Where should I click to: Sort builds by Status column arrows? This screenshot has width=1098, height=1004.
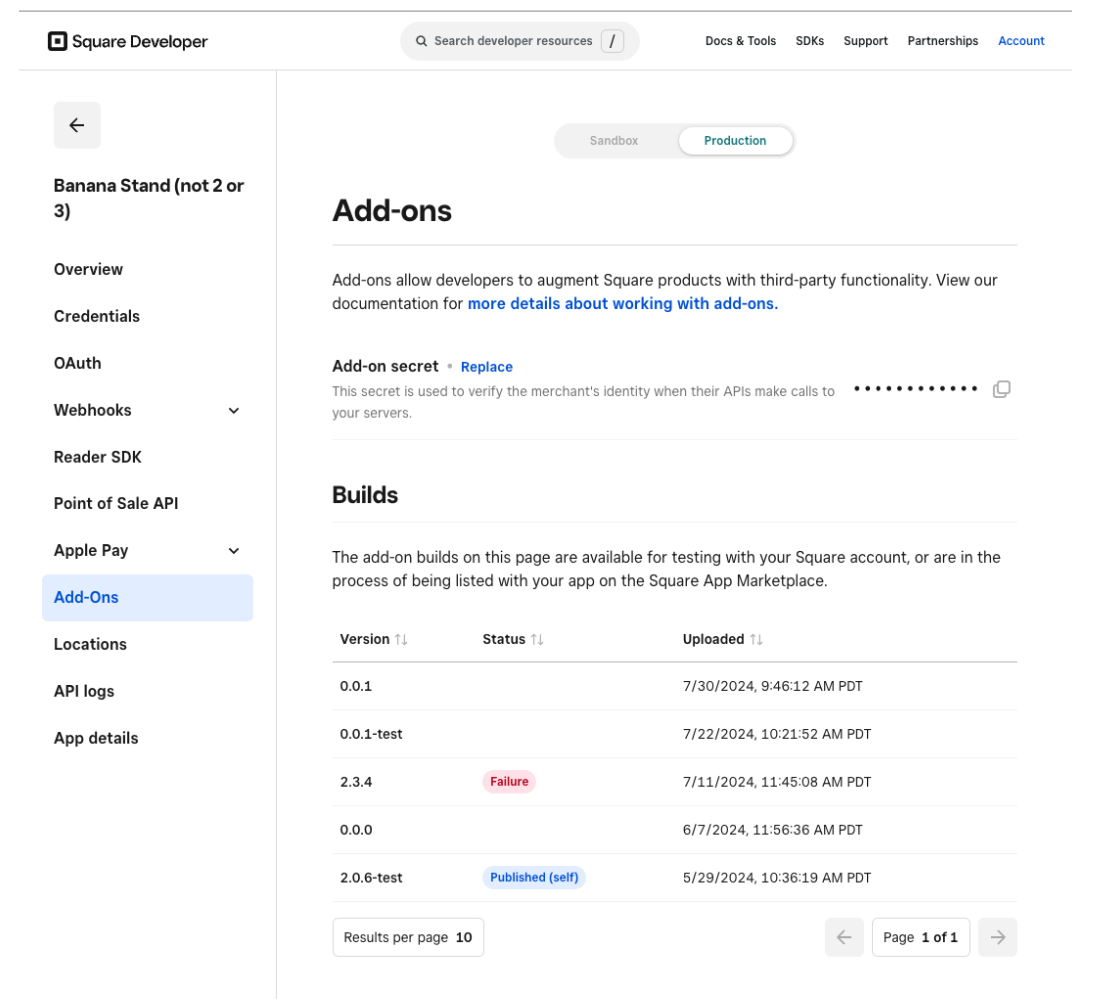537,639
